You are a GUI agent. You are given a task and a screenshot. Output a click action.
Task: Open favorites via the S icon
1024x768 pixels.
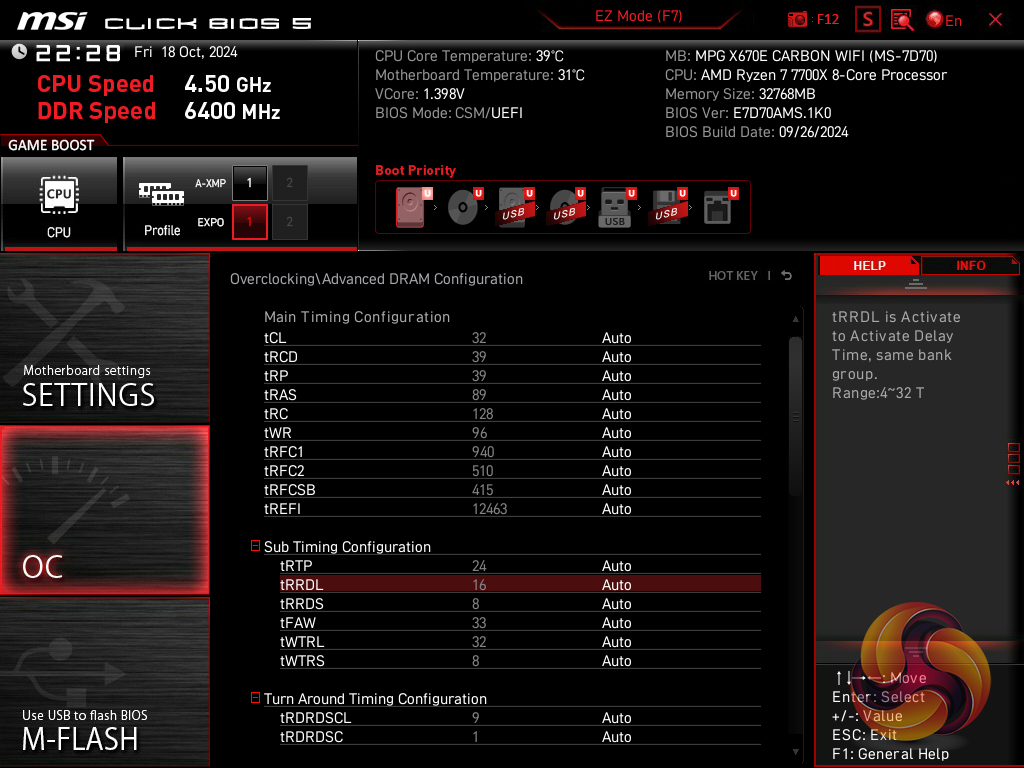(867, 20)
